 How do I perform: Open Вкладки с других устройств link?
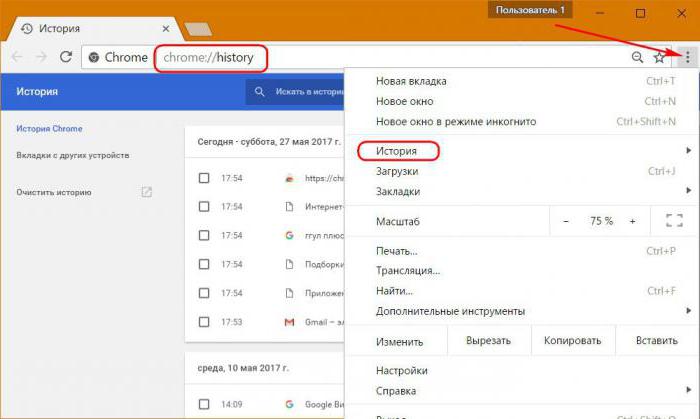coord(73,155)
